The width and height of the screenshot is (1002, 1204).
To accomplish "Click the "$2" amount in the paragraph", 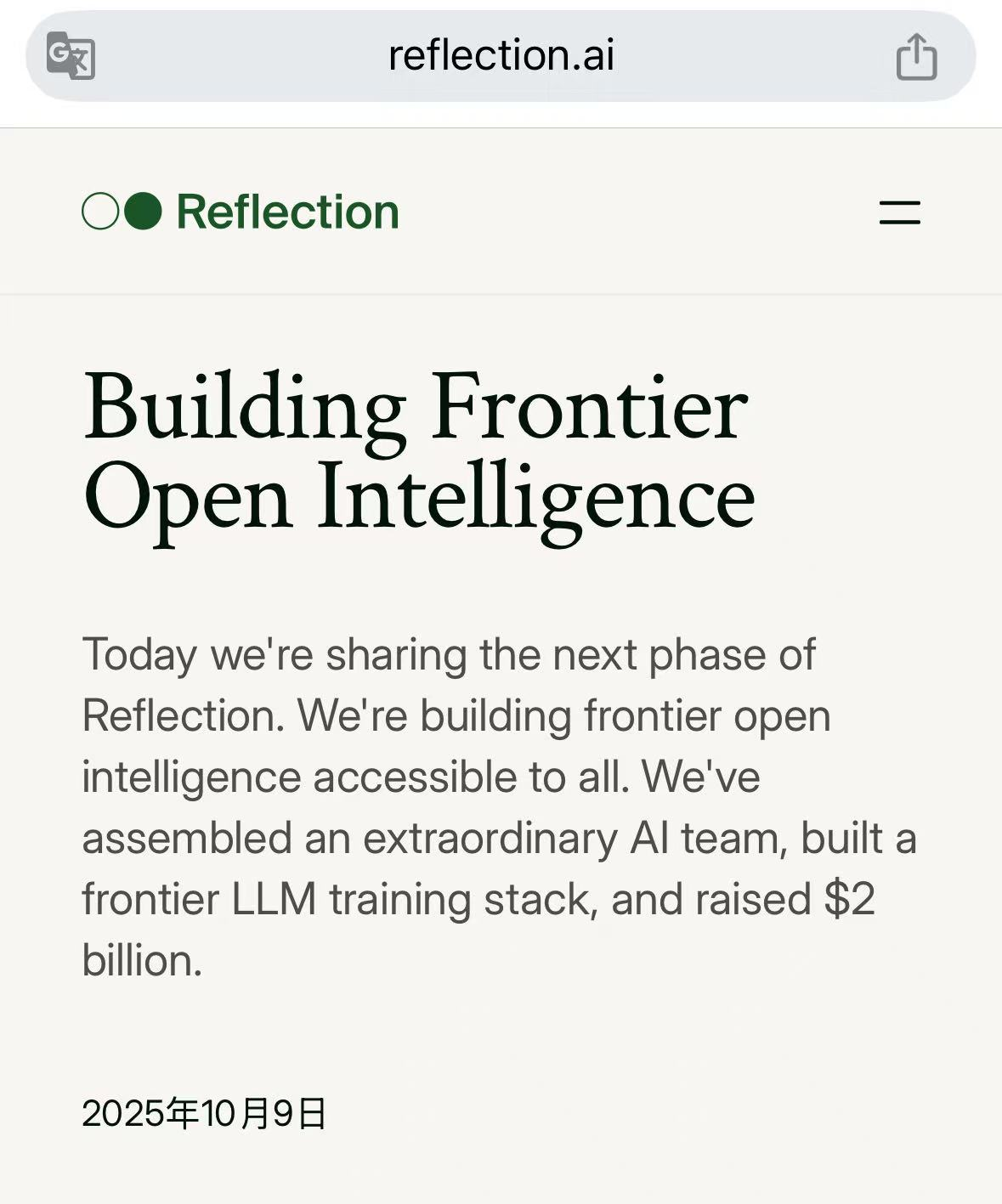I will point(849,900).
